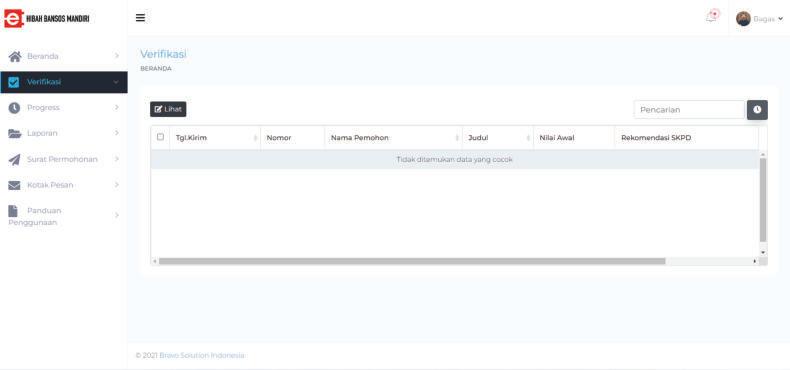Open the Bagas user dropdown

(x=759, y=19)
